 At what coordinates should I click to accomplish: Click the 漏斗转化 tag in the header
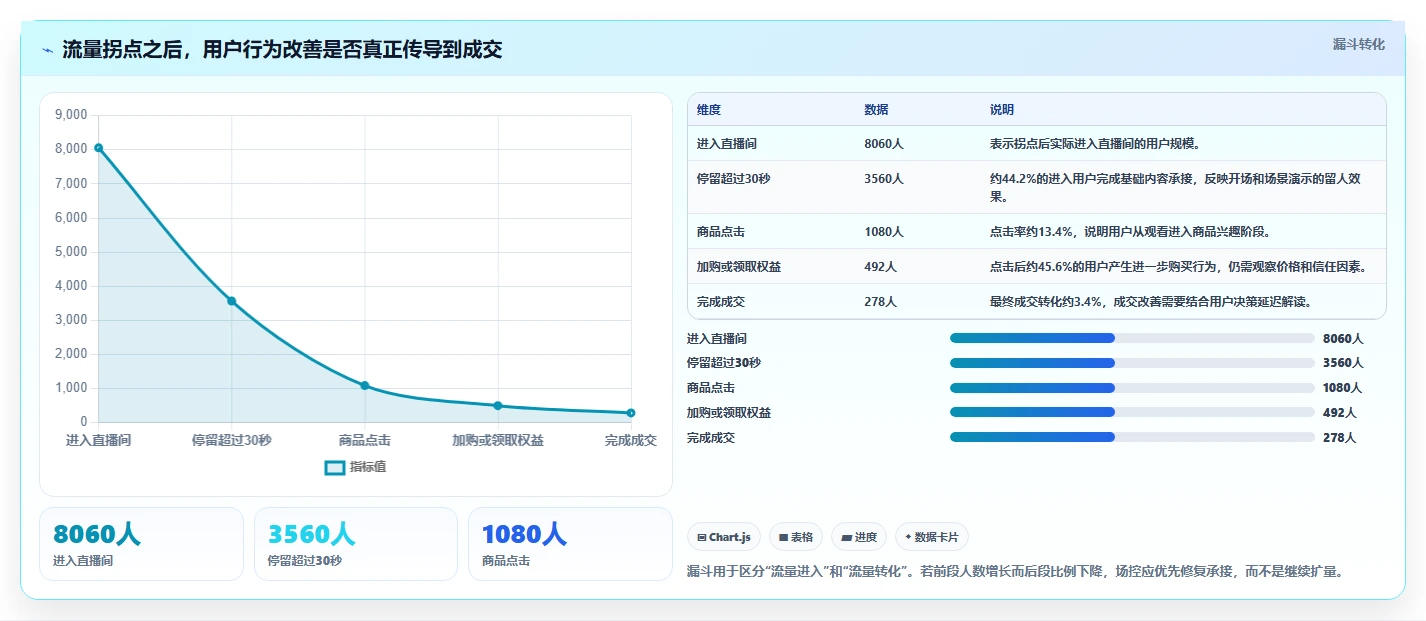pyautogui.click(x=1359, y=44)
